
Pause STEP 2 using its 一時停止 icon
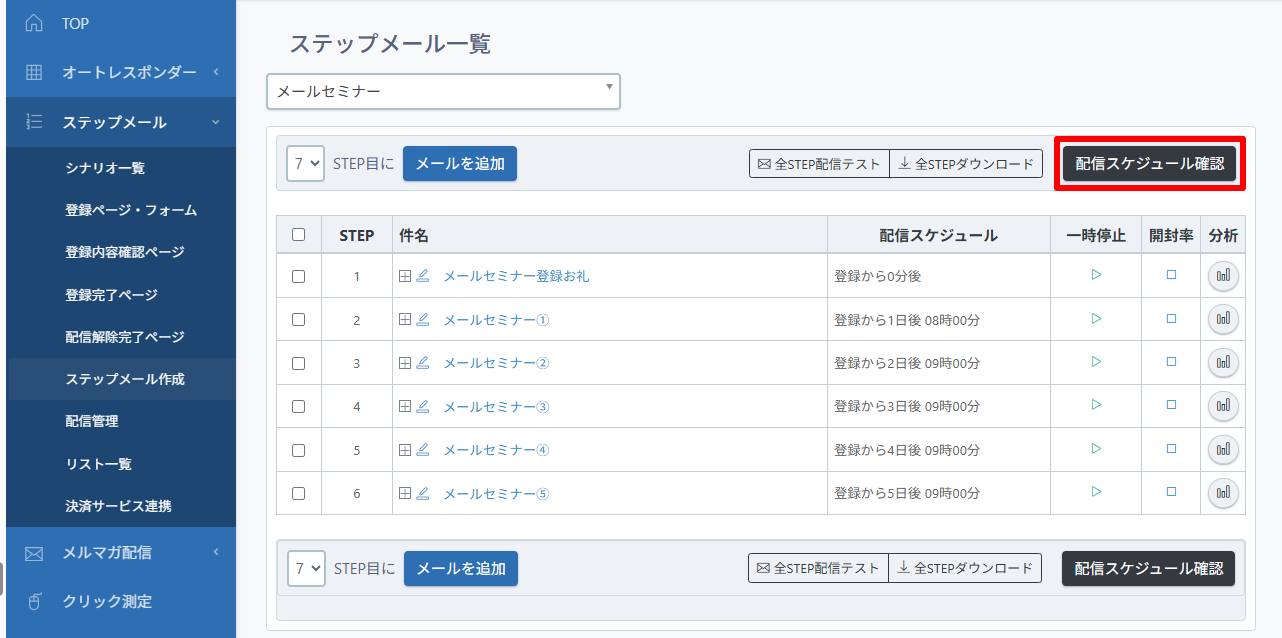(x=1096, y=318)
